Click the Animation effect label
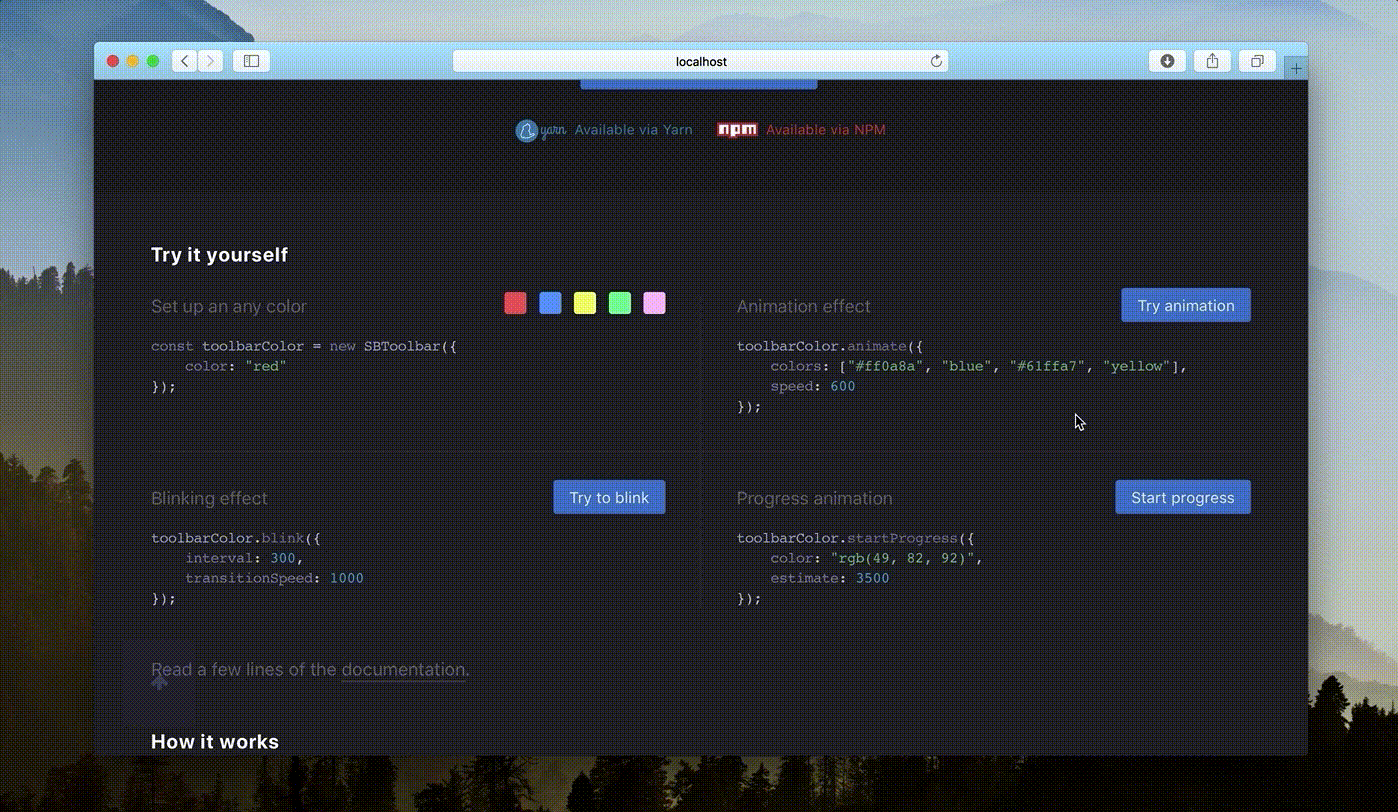Image resolution: width=1398 pixels, height=812 pixels. (x=804, y=306)
